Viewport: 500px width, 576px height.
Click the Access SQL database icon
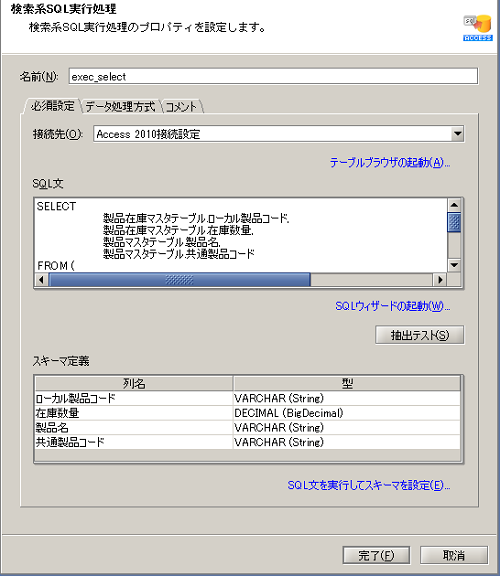(x=478, y=28)
